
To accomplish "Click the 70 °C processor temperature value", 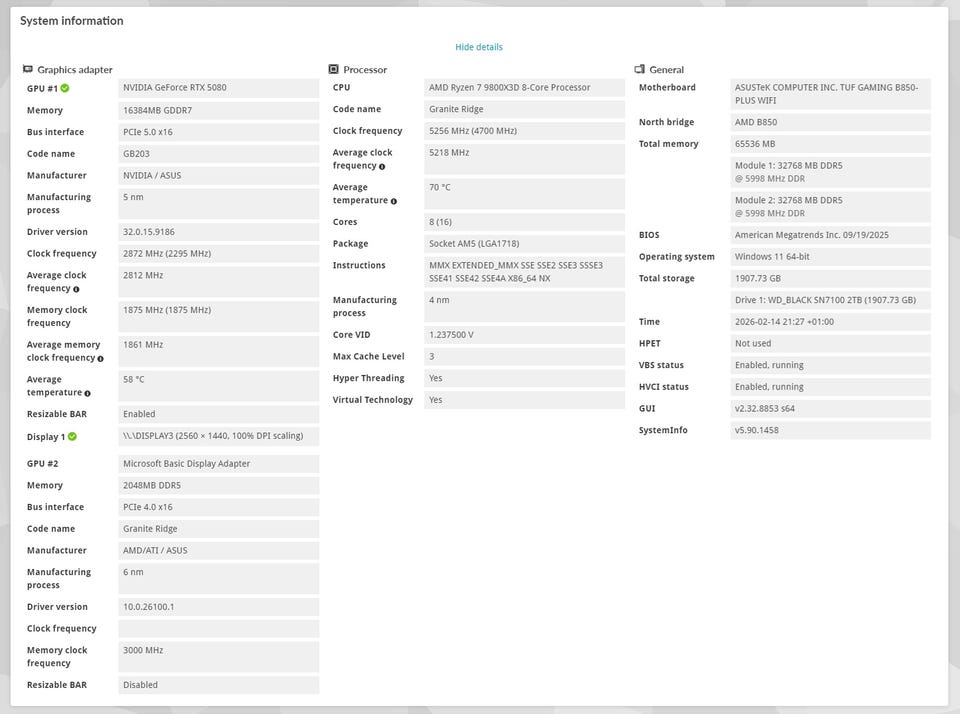I will (x=525, y=194).
